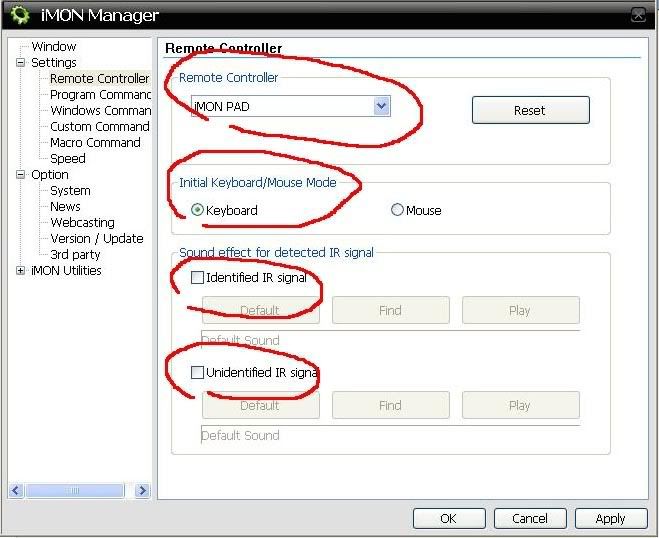
Task: Click Play under Identified IR signal
Action: point(521,310)
